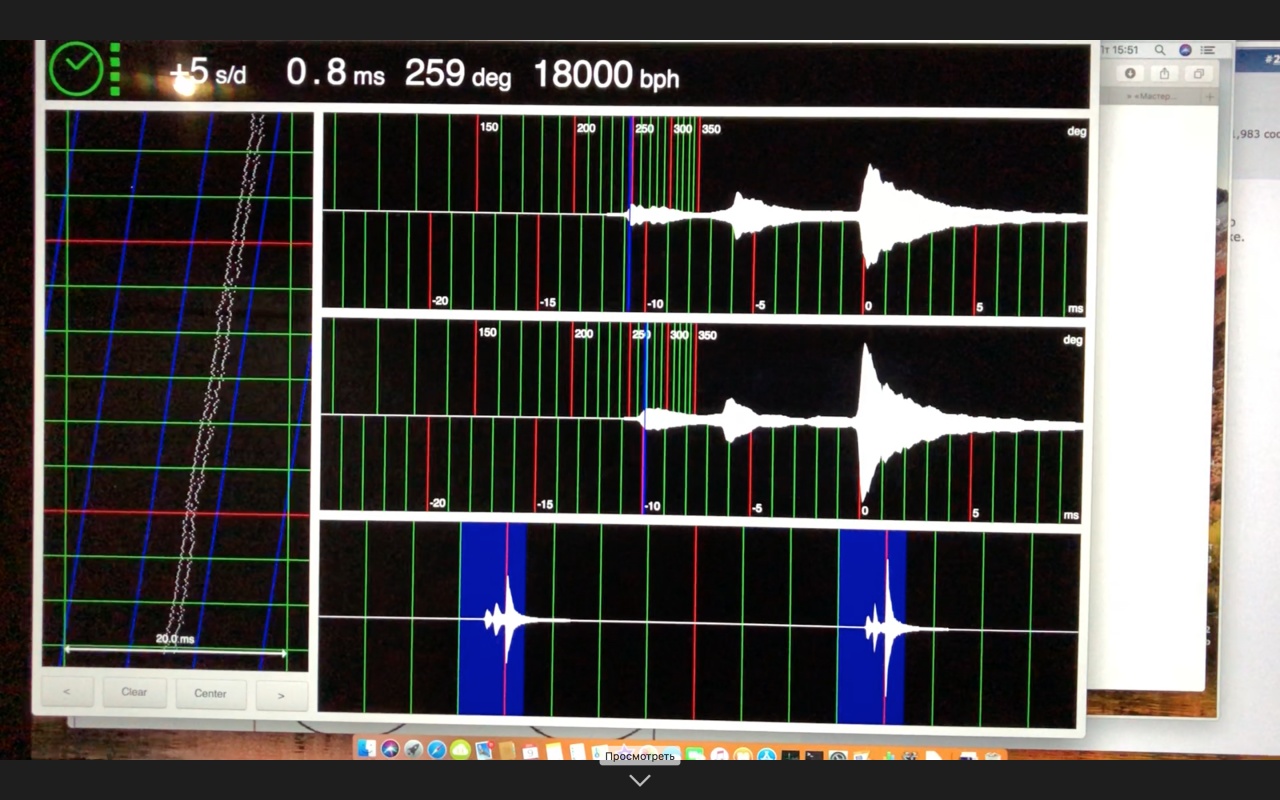Show Safari's tab overview button
The height and width of the screenshot is (800, 1280).
1197,73
